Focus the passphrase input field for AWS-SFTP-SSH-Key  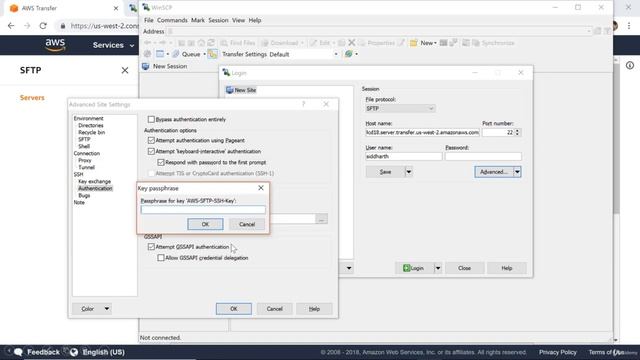pos(203,210)
